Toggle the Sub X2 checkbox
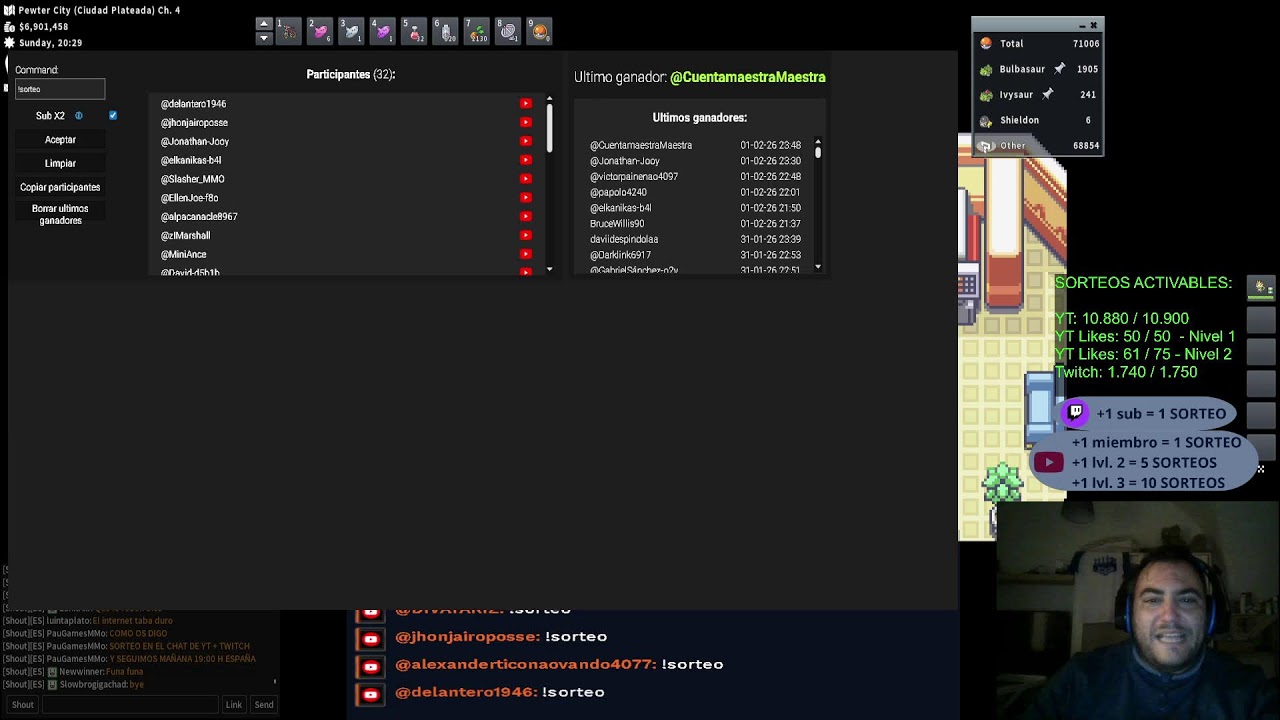Screen dimensions: 1280x720 click(x=113, y=116)
